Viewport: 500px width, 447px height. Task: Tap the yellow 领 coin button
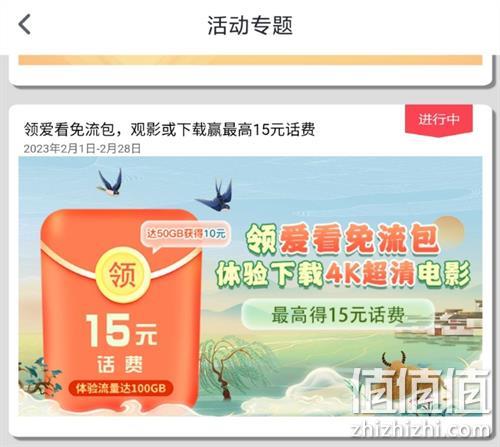click(123, 274)
